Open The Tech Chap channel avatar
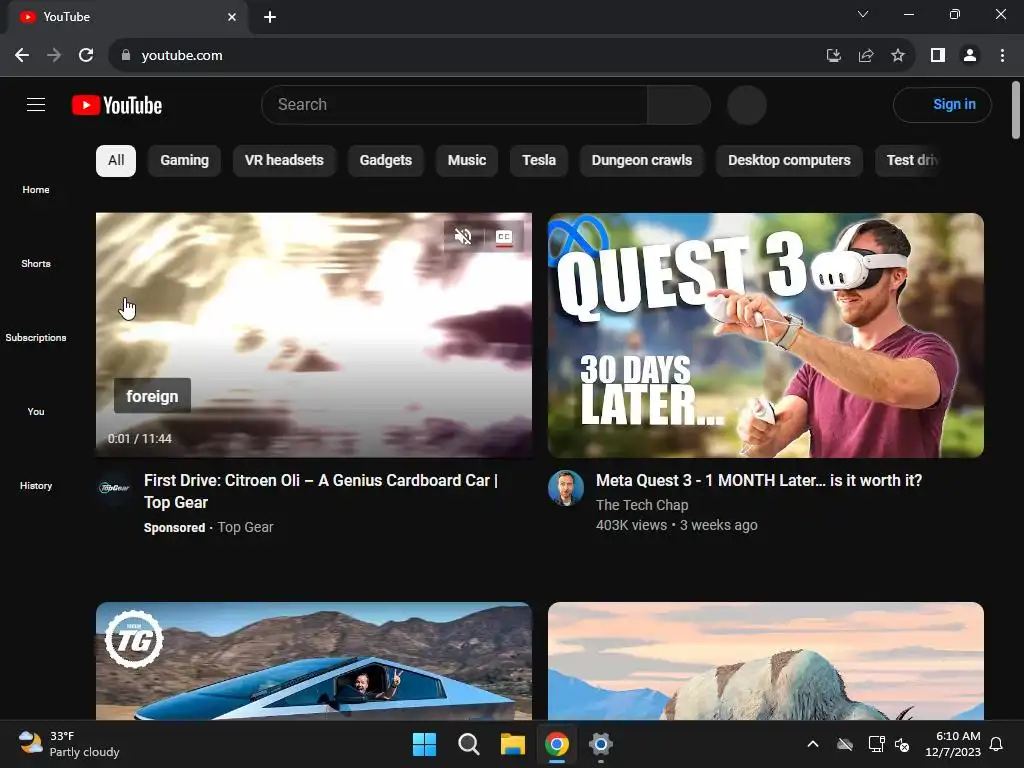The image size is (1024, 768). point(566,487)
